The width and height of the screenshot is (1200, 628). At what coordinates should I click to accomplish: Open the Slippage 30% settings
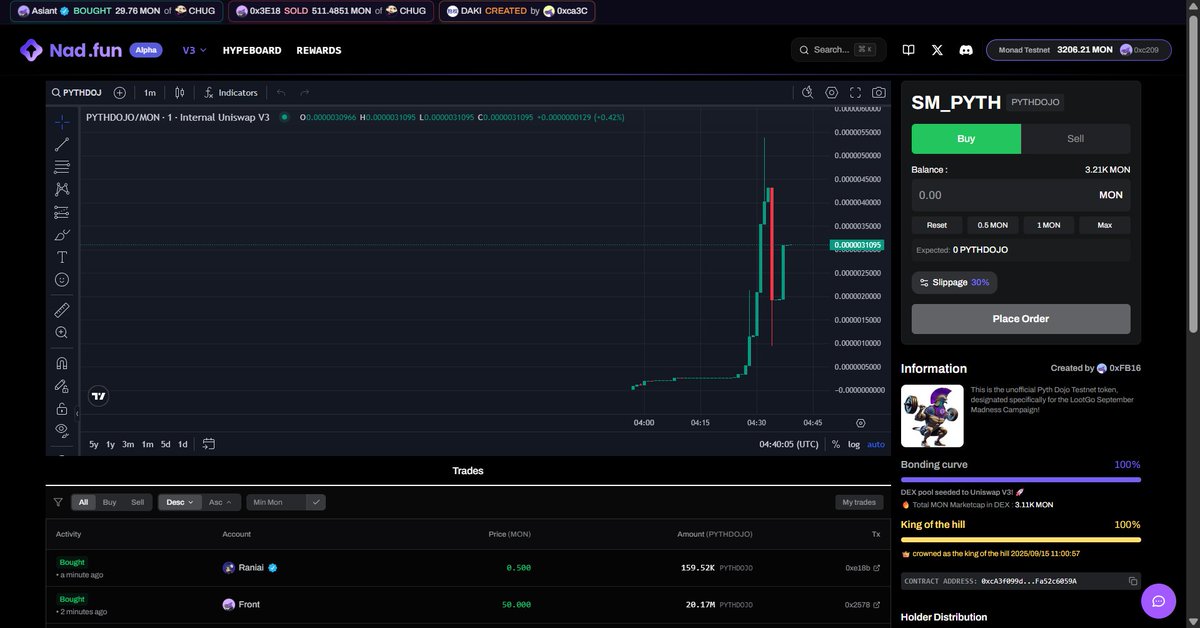(954, 282)
